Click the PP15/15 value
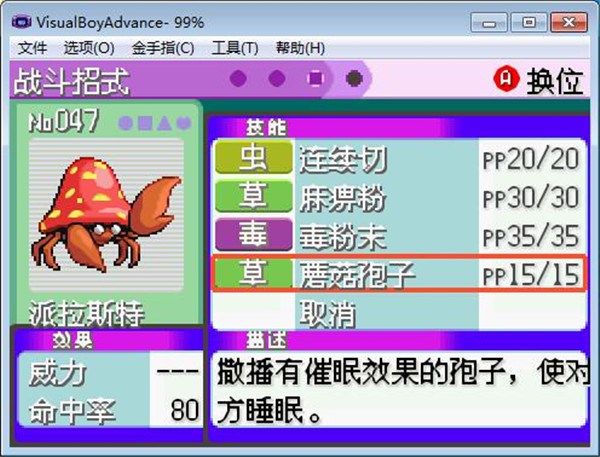The image size is (600, 457). [x=530, y=275]
